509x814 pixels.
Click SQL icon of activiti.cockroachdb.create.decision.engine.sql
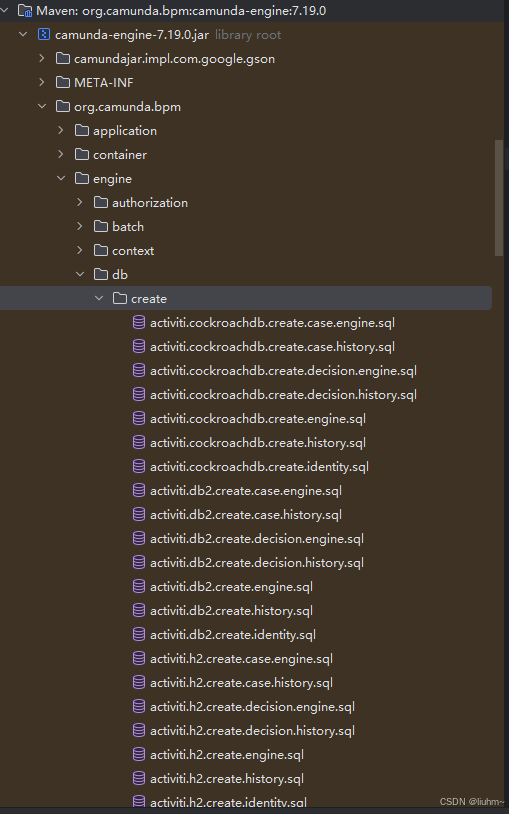[139, 371]
